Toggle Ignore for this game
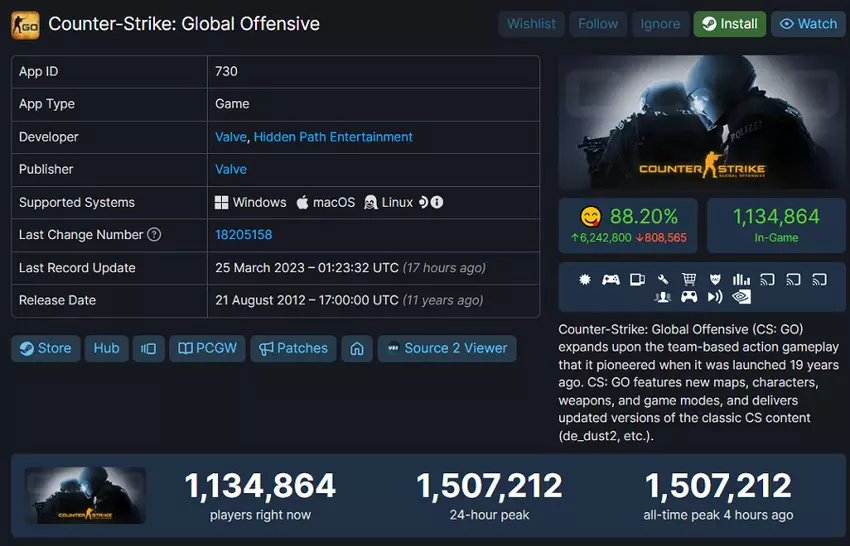The width and height of the screenshot is (850, 546). 660,24
